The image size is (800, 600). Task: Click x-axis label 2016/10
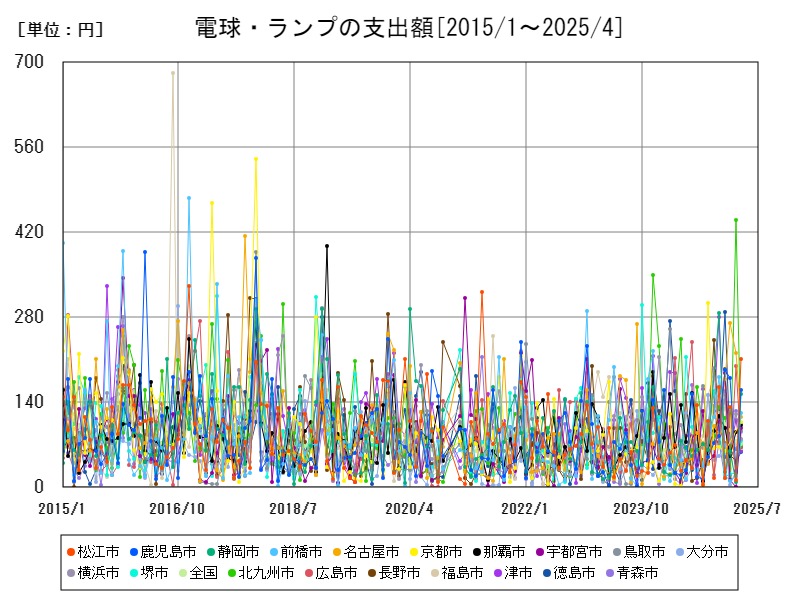point(177,508)
